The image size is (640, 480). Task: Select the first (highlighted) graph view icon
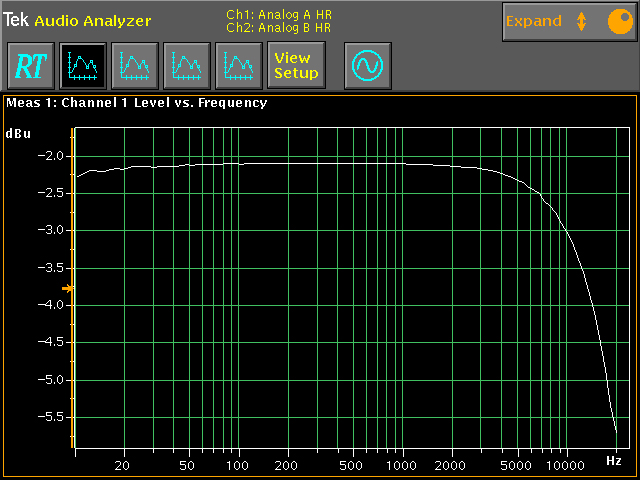coord(81,66)
